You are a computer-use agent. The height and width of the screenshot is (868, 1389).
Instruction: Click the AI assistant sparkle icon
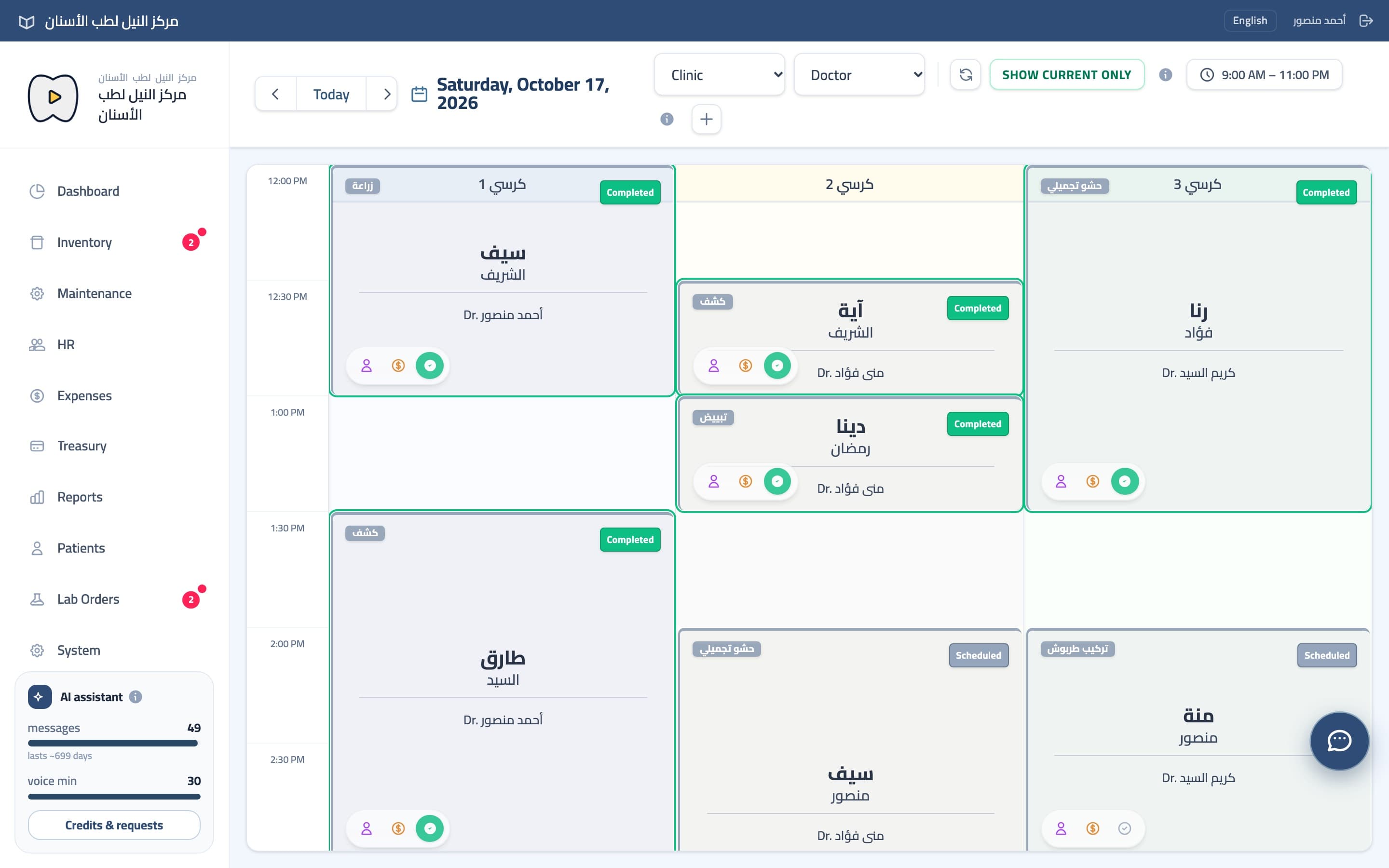(39, 697)
